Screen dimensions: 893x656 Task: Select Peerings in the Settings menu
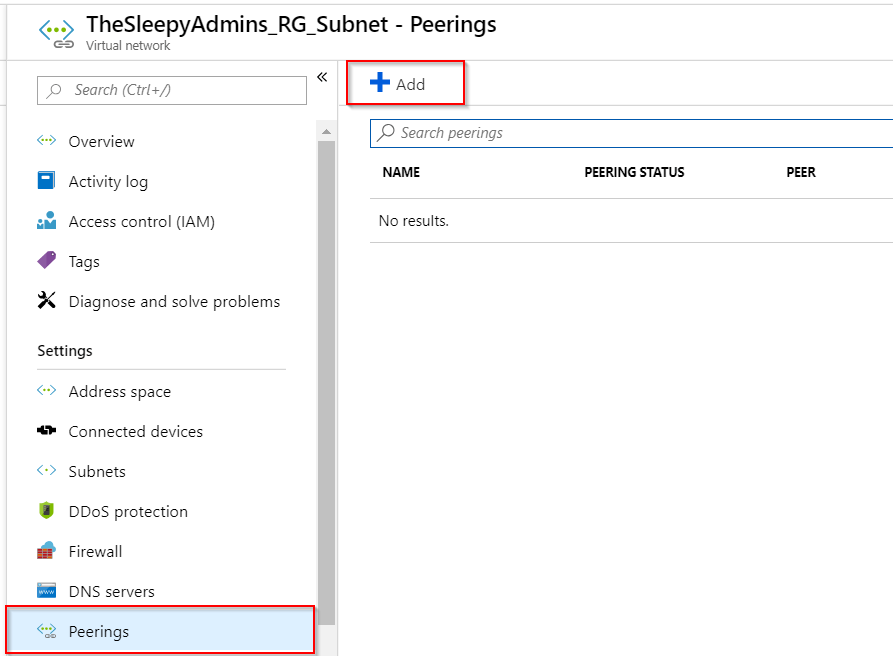[x=99, y=631]
